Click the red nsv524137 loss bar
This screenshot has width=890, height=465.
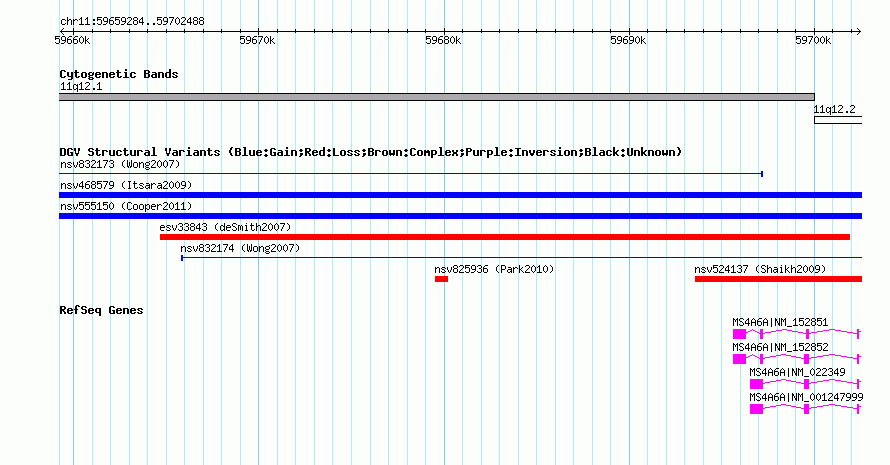coord(778,279)
